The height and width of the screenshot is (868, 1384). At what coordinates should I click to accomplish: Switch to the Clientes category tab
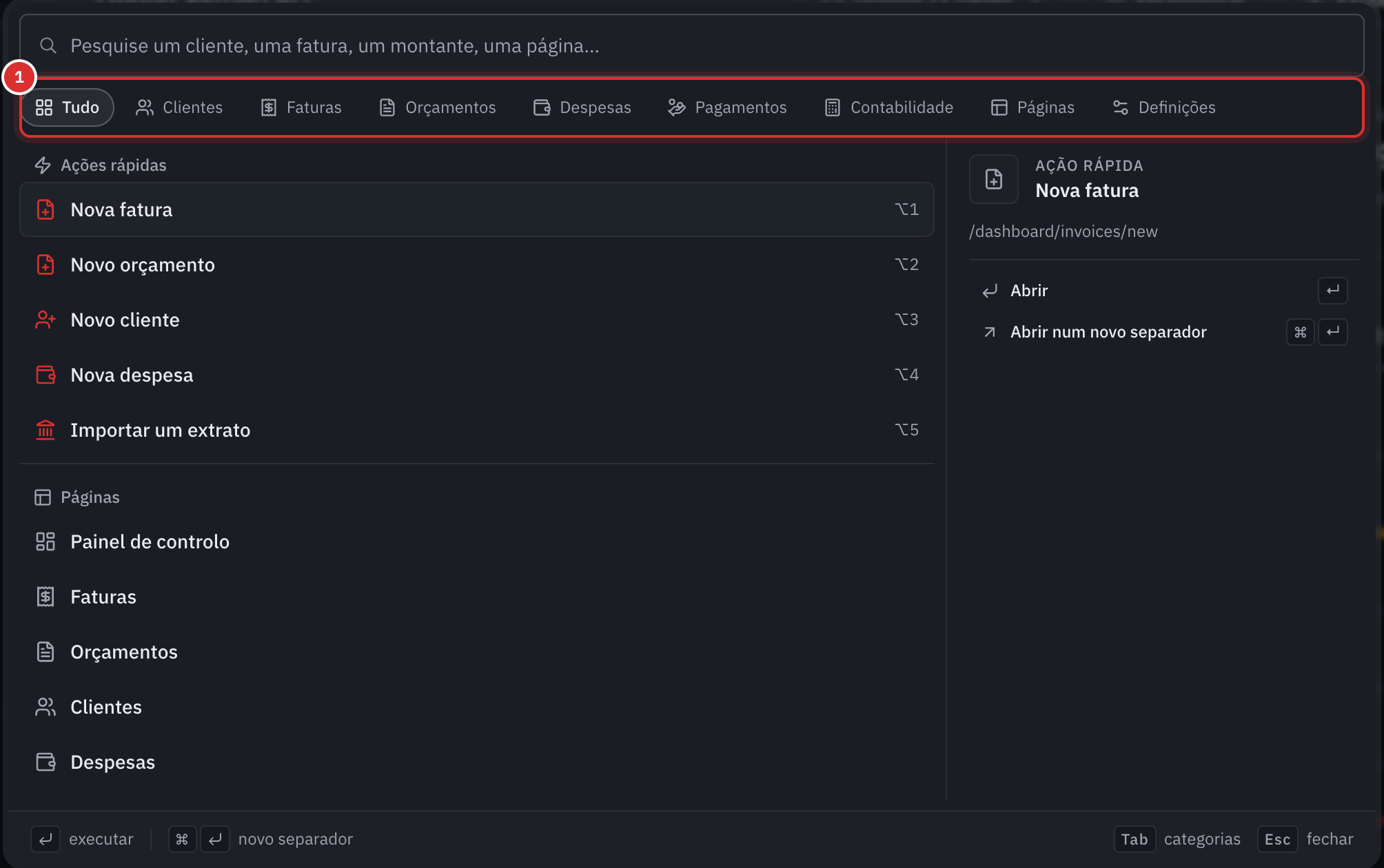179,107
